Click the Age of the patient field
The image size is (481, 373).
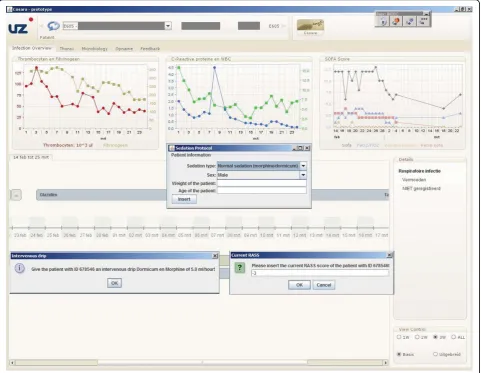[x=262, y=190]
